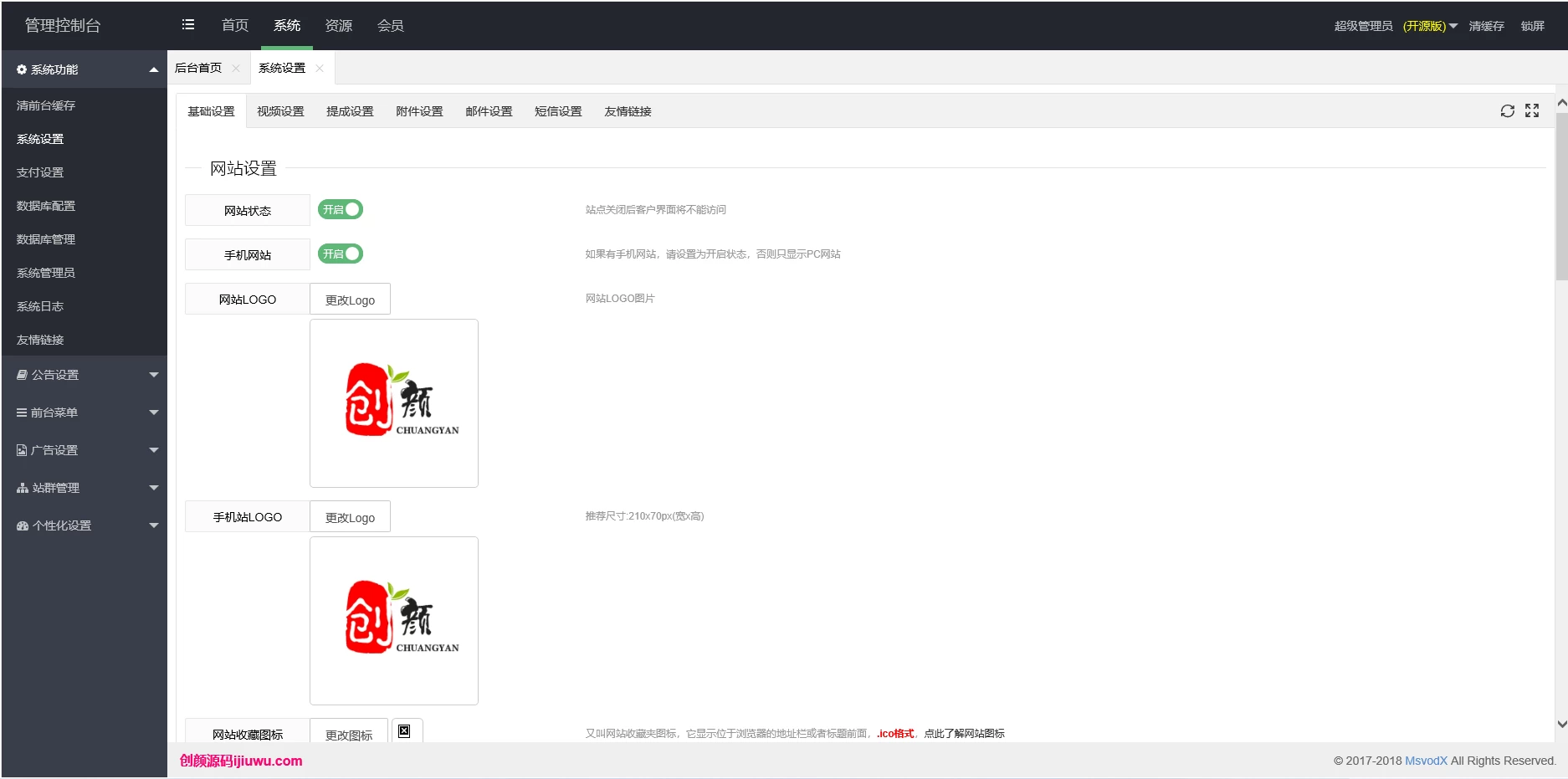Click the refresh icon in tab bar
The width and height of the screenshot is (1568, 779).
1507,111
